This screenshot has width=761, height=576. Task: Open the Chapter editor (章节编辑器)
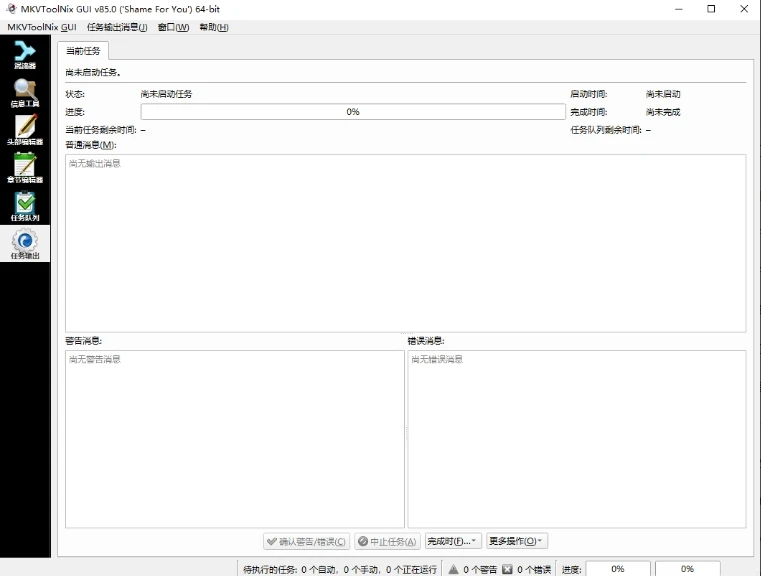(25, 168)
